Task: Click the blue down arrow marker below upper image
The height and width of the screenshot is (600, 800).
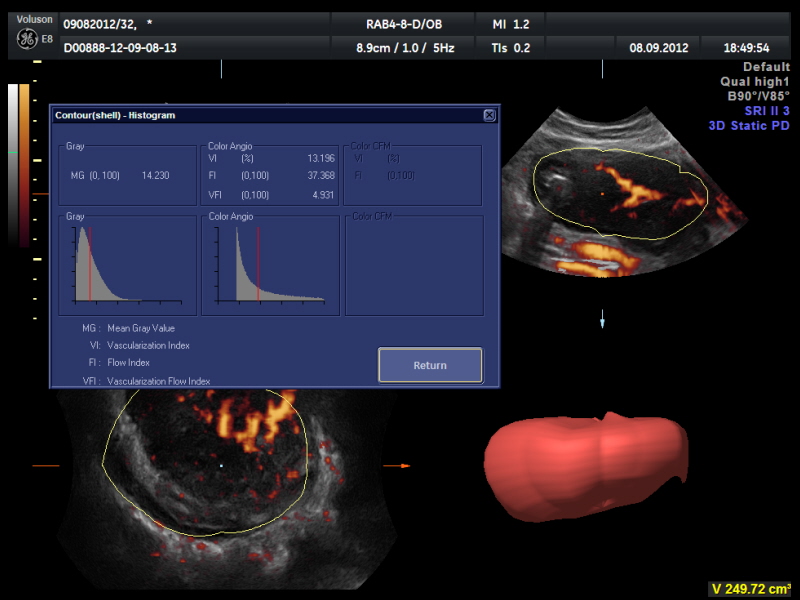Action: (x=602, y=319)
